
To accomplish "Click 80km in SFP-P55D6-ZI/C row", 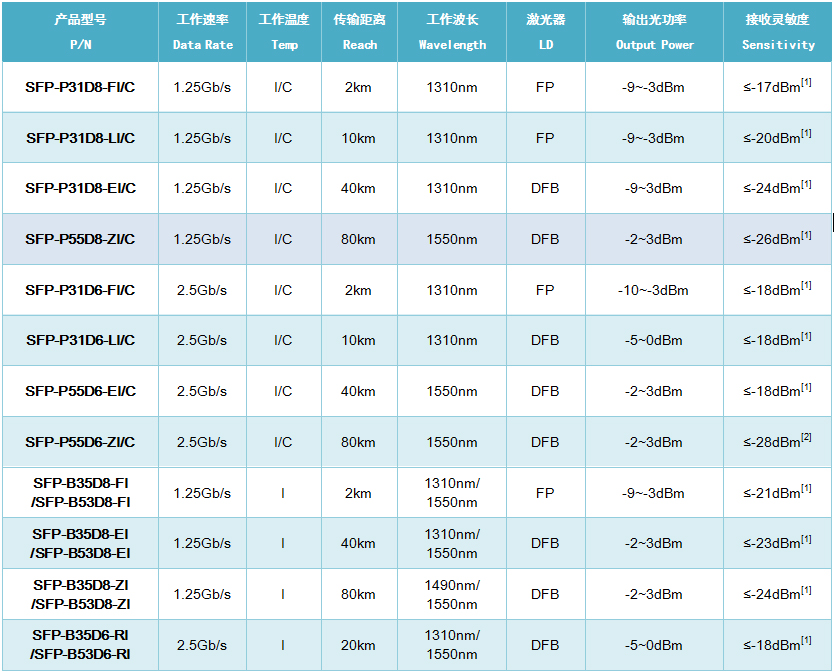I will point(358,443).
